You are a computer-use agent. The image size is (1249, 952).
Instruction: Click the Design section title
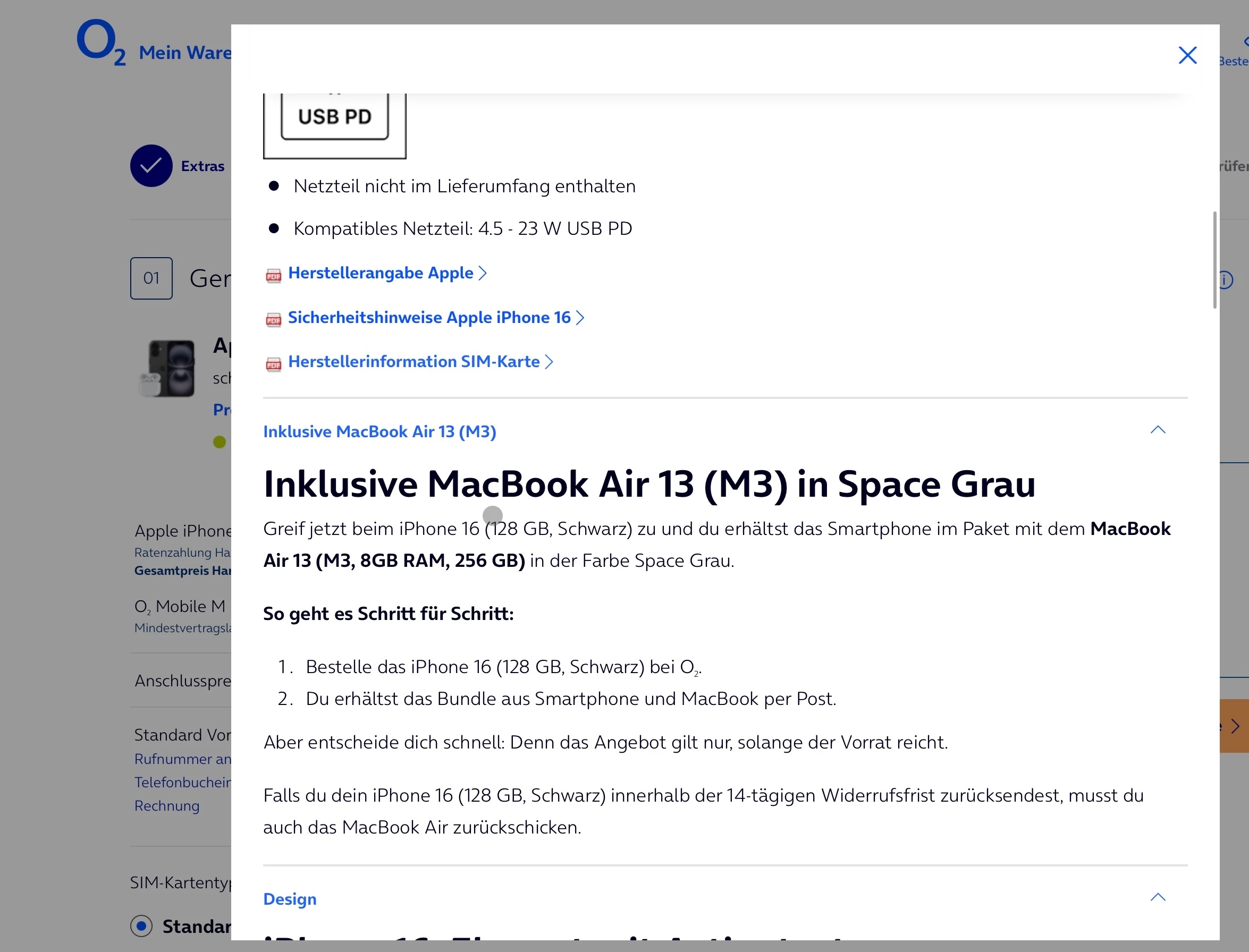coord(290,899)
